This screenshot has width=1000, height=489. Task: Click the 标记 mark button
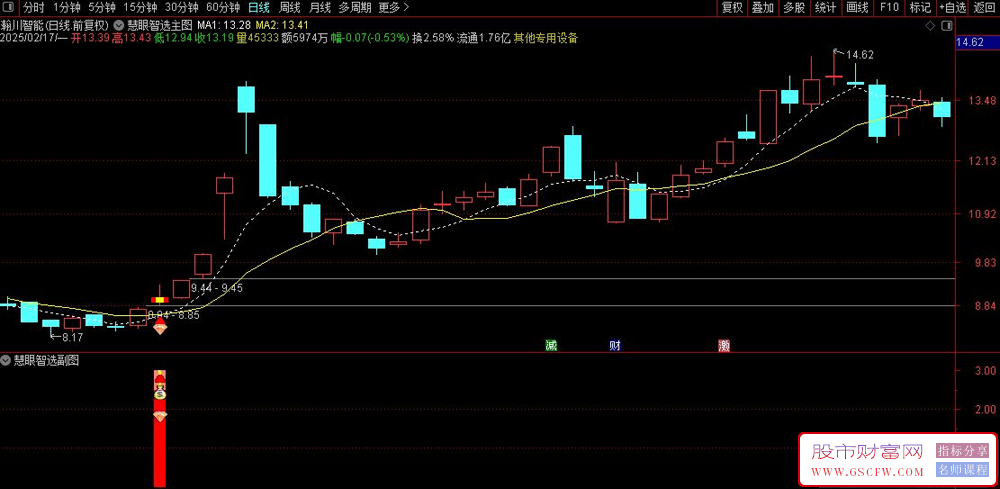[920, 8]
